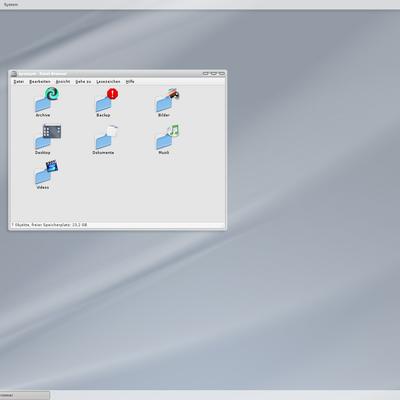Close the file browser window
Viewport: 400px width, 400px height.
tap(222, 73)
